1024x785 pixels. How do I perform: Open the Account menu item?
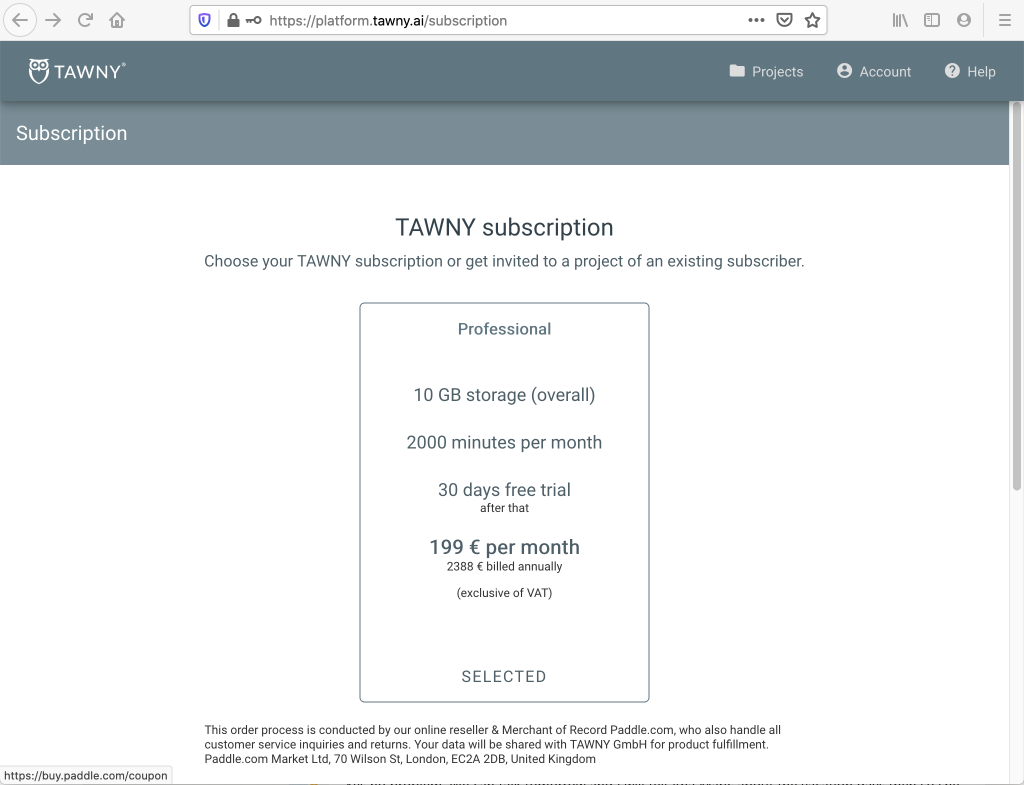[x=874, y=71]
